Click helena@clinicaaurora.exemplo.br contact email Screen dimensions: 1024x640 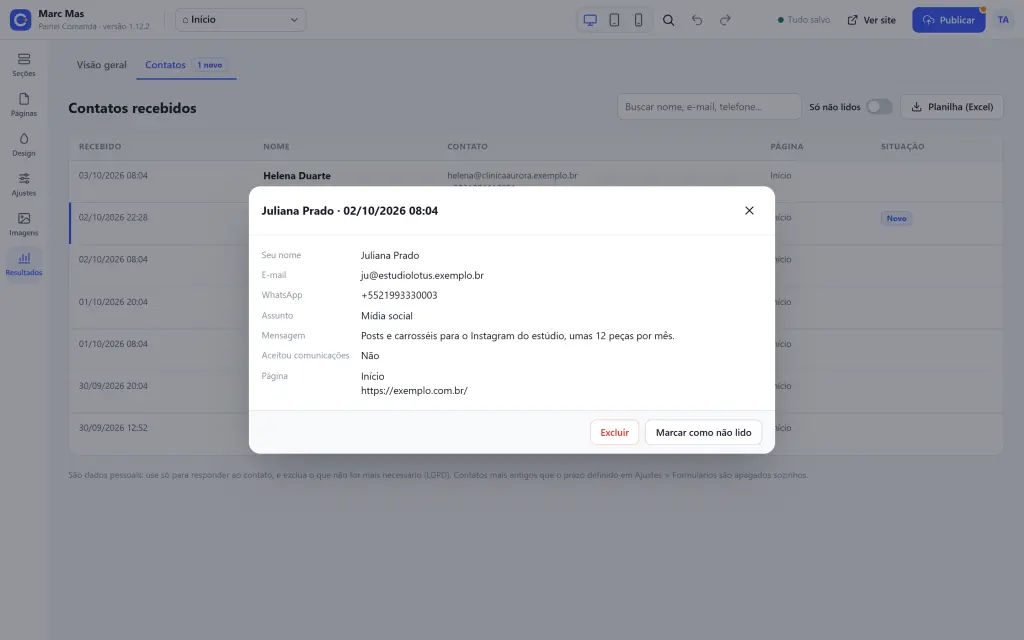(x=512, y=175)
